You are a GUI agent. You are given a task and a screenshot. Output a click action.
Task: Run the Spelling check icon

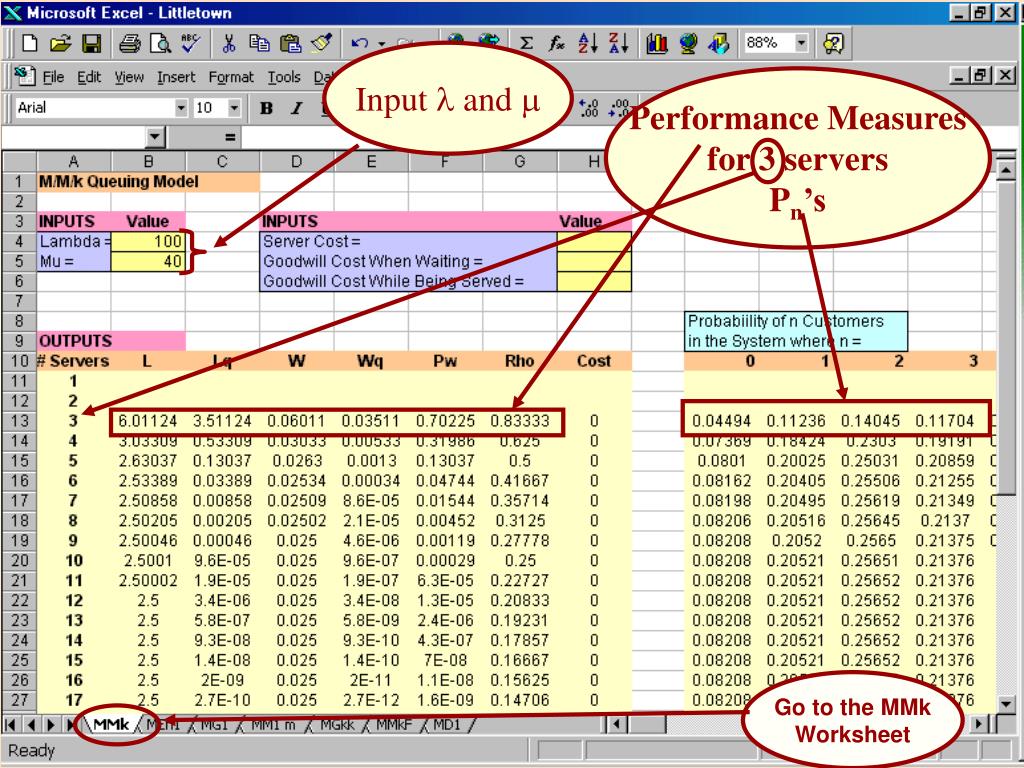click(191, 44)
